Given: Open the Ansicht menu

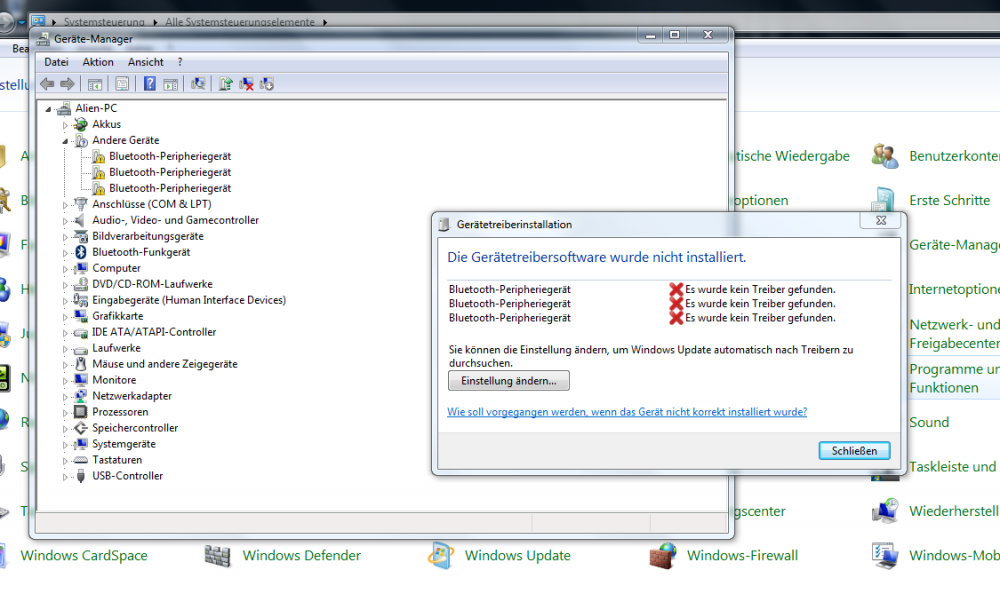Looking at the screenshot, I should click(x=145, y=62).
